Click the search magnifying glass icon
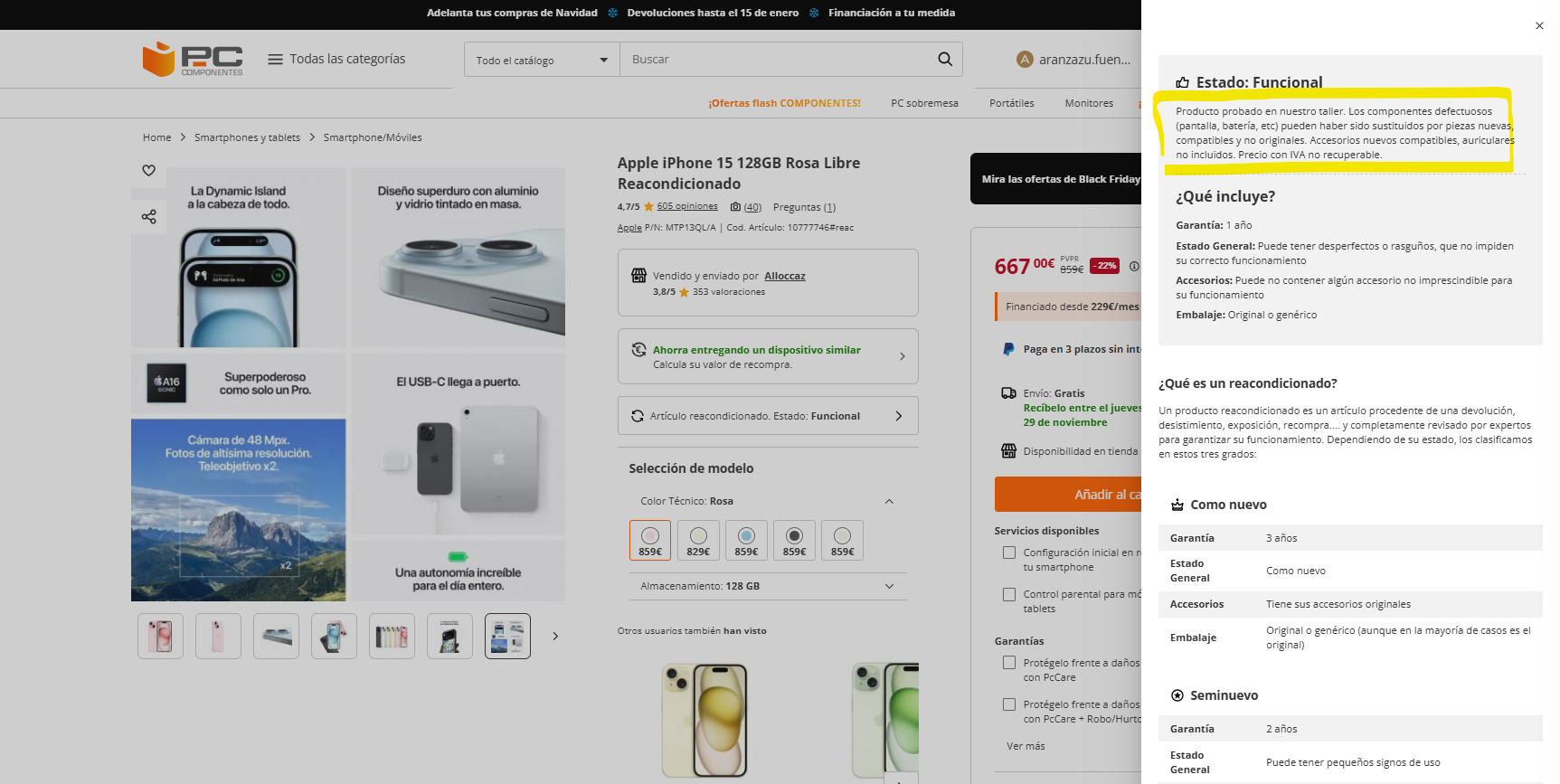1560x784 pixels. tap(945, 60)
